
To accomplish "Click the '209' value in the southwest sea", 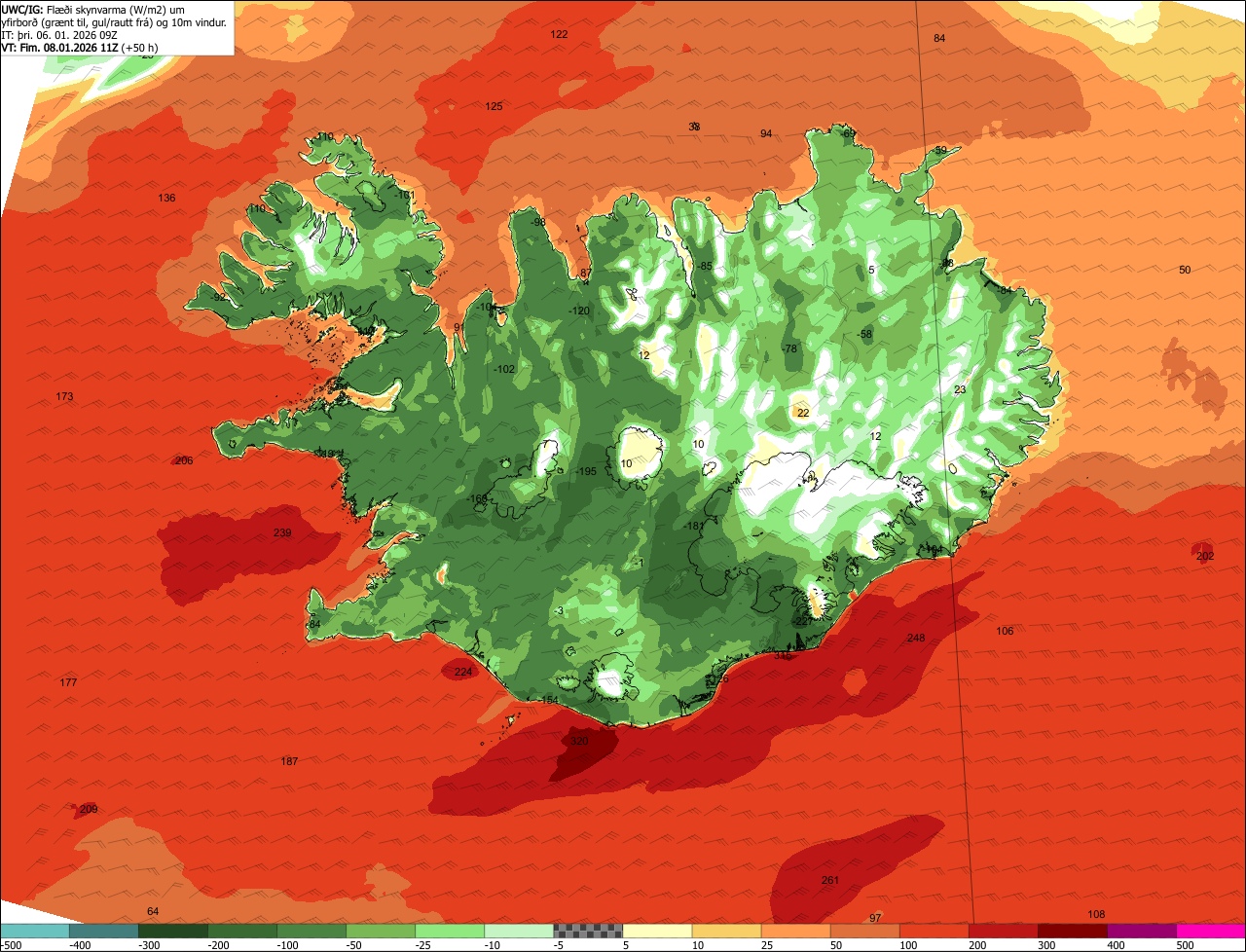I will click(89, 809).
